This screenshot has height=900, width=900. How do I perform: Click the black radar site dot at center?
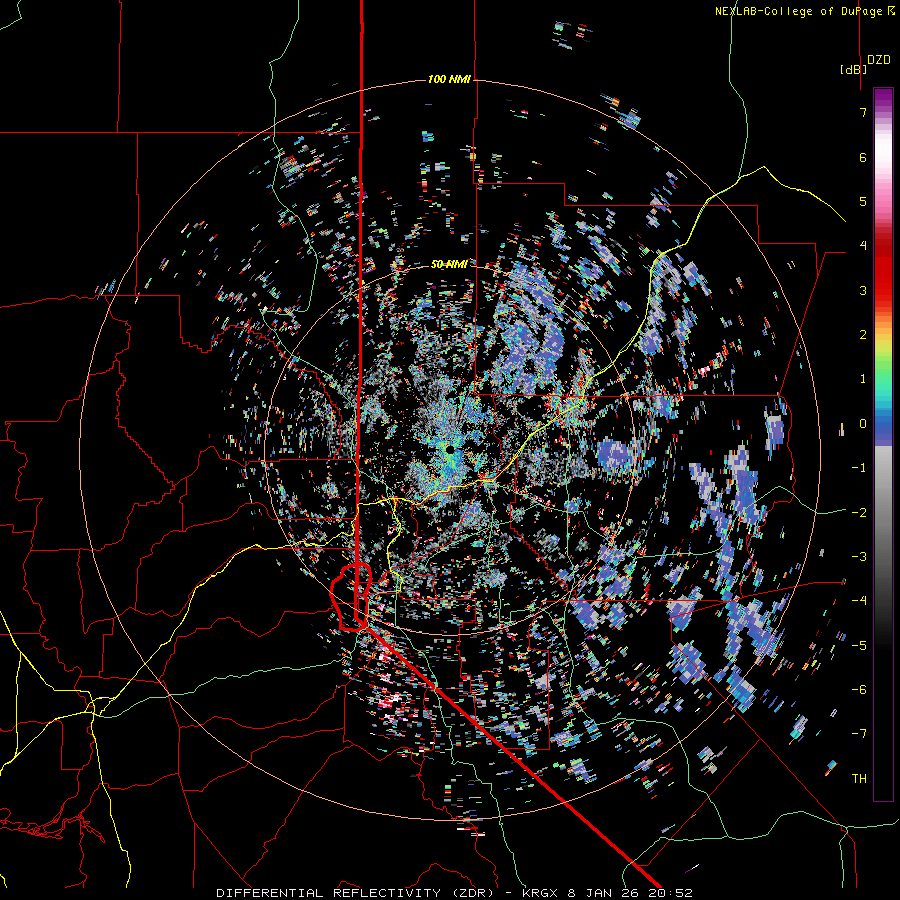[450, 449]
